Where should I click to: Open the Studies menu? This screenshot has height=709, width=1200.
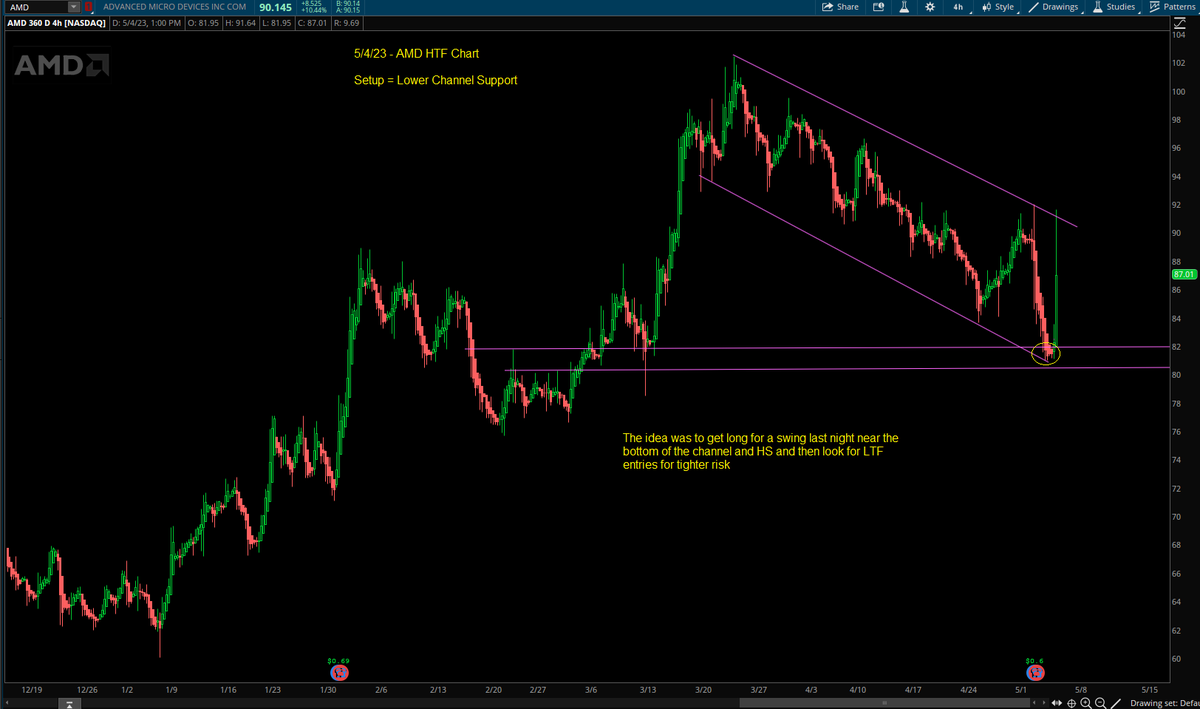(1115, 7)
